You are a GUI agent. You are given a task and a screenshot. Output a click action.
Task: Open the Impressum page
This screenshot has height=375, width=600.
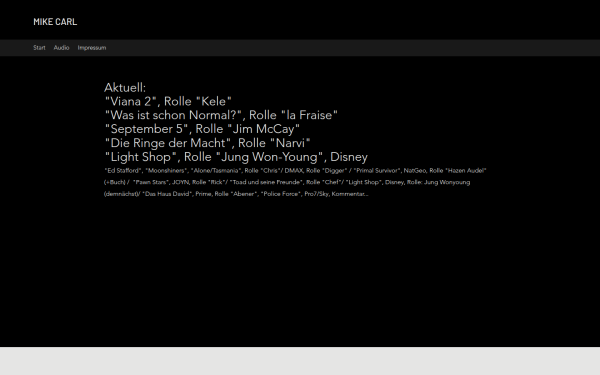[92, 48]
